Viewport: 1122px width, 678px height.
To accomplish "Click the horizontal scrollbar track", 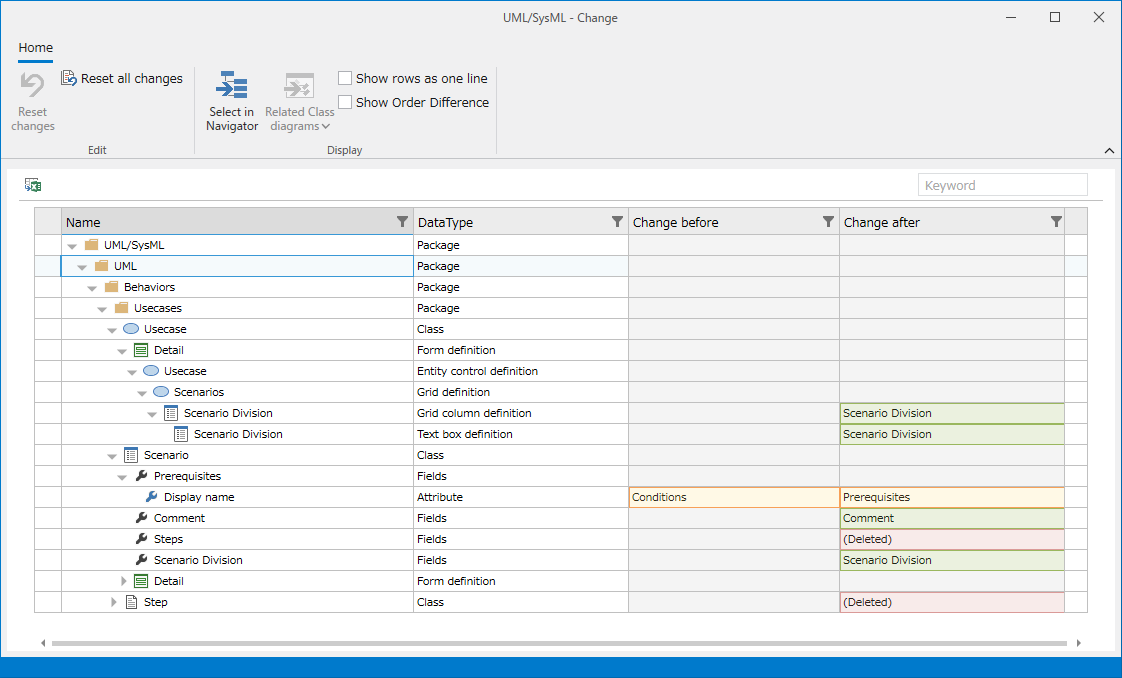I will (560, 643).
